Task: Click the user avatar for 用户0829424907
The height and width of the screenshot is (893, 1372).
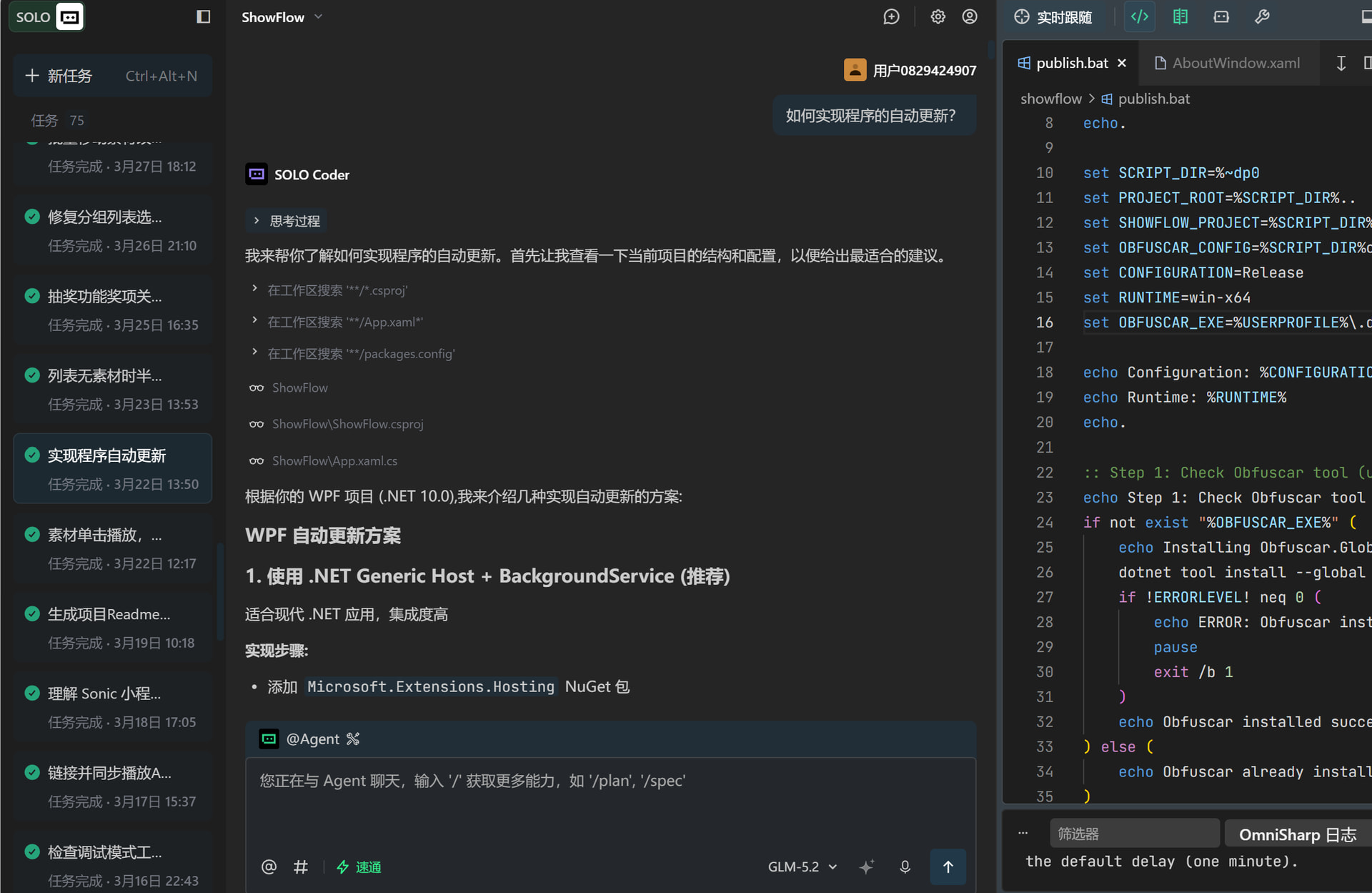Action: pyautogui.click(x=855, y=70)
